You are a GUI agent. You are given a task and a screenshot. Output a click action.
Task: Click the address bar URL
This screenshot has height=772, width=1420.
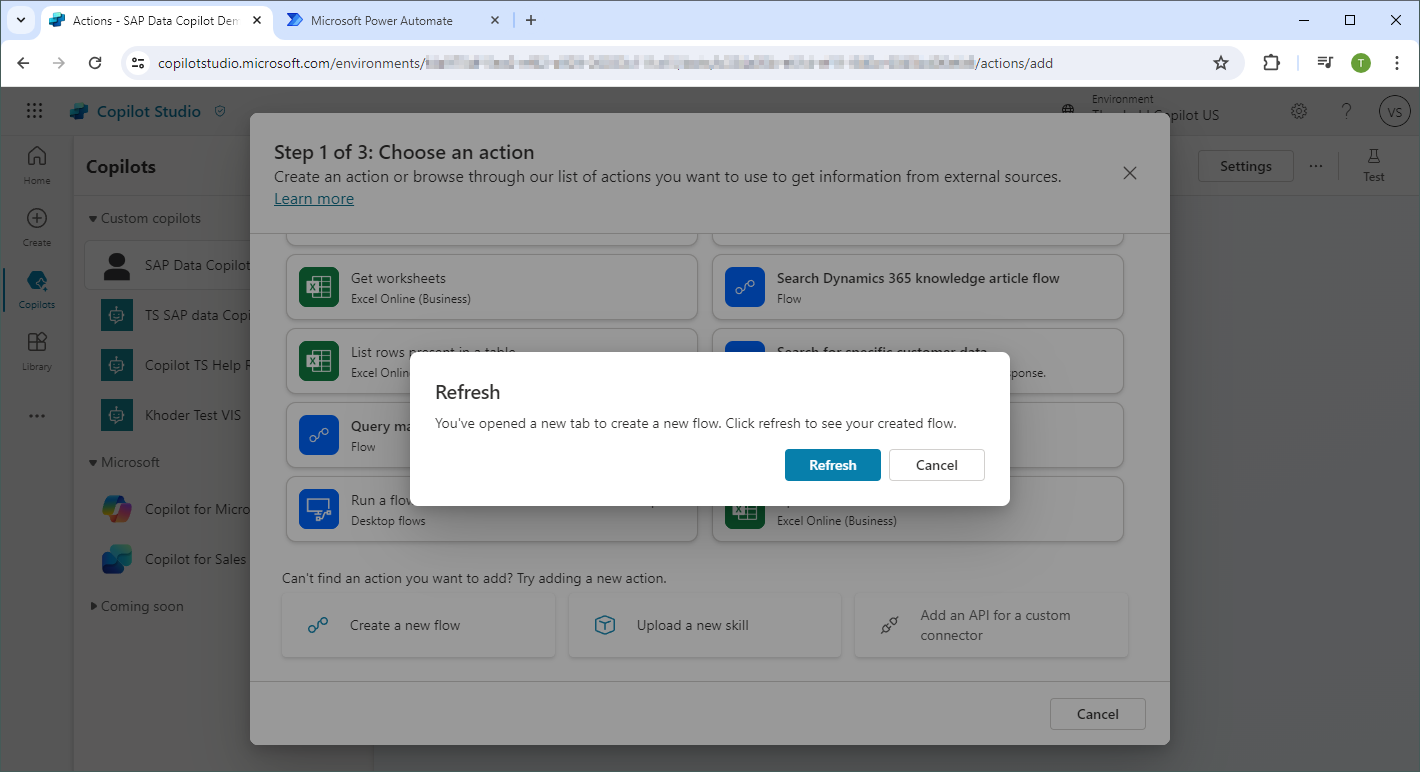tap(605, 63)
